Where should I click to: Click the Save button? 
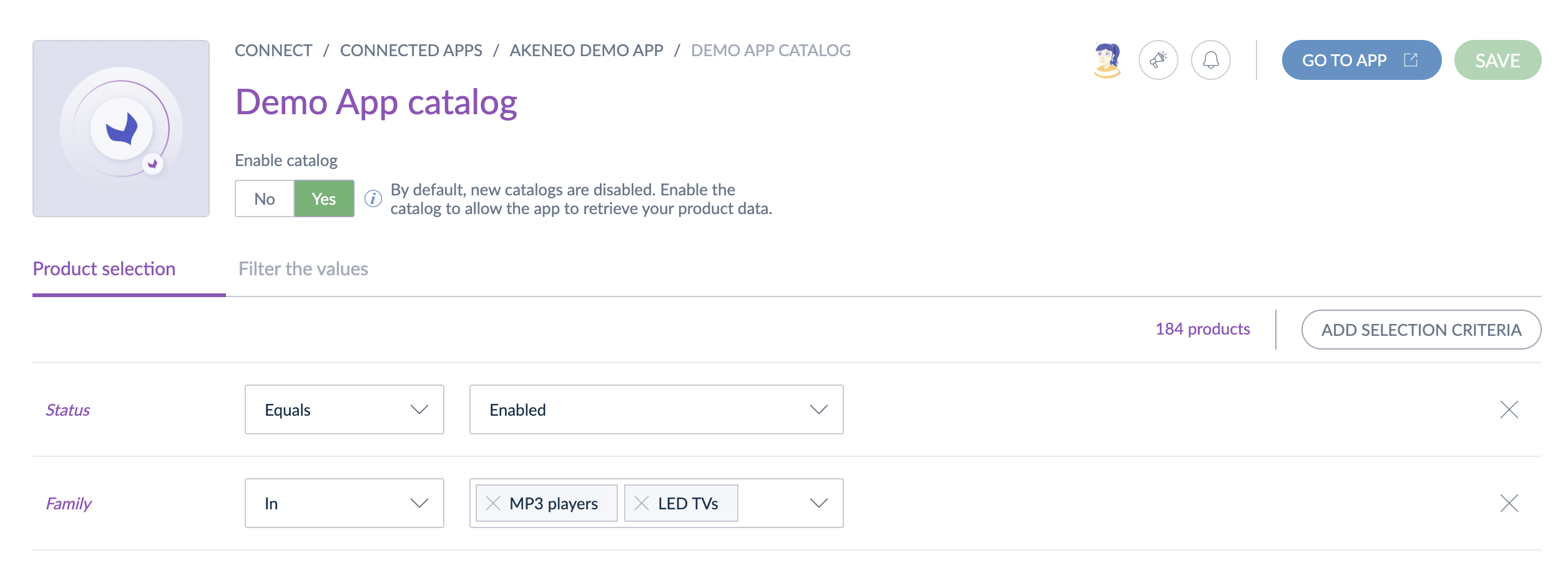point(1497,60)
